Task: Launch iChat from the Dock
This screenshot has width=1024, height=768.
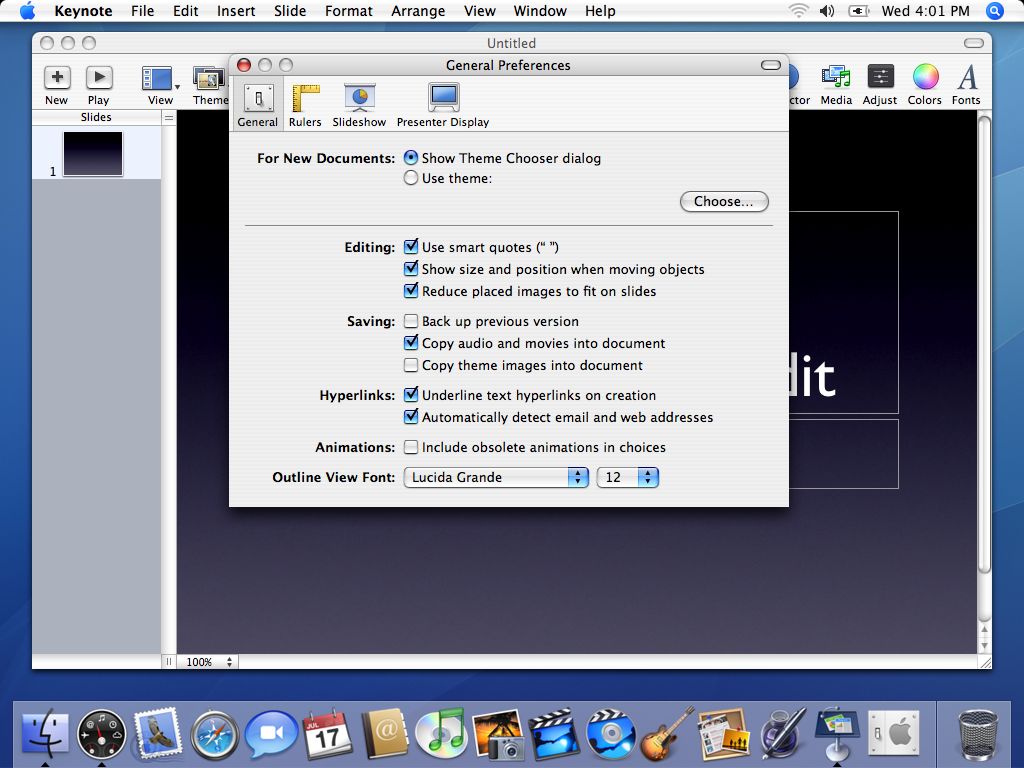Action: tap(271, 733)
